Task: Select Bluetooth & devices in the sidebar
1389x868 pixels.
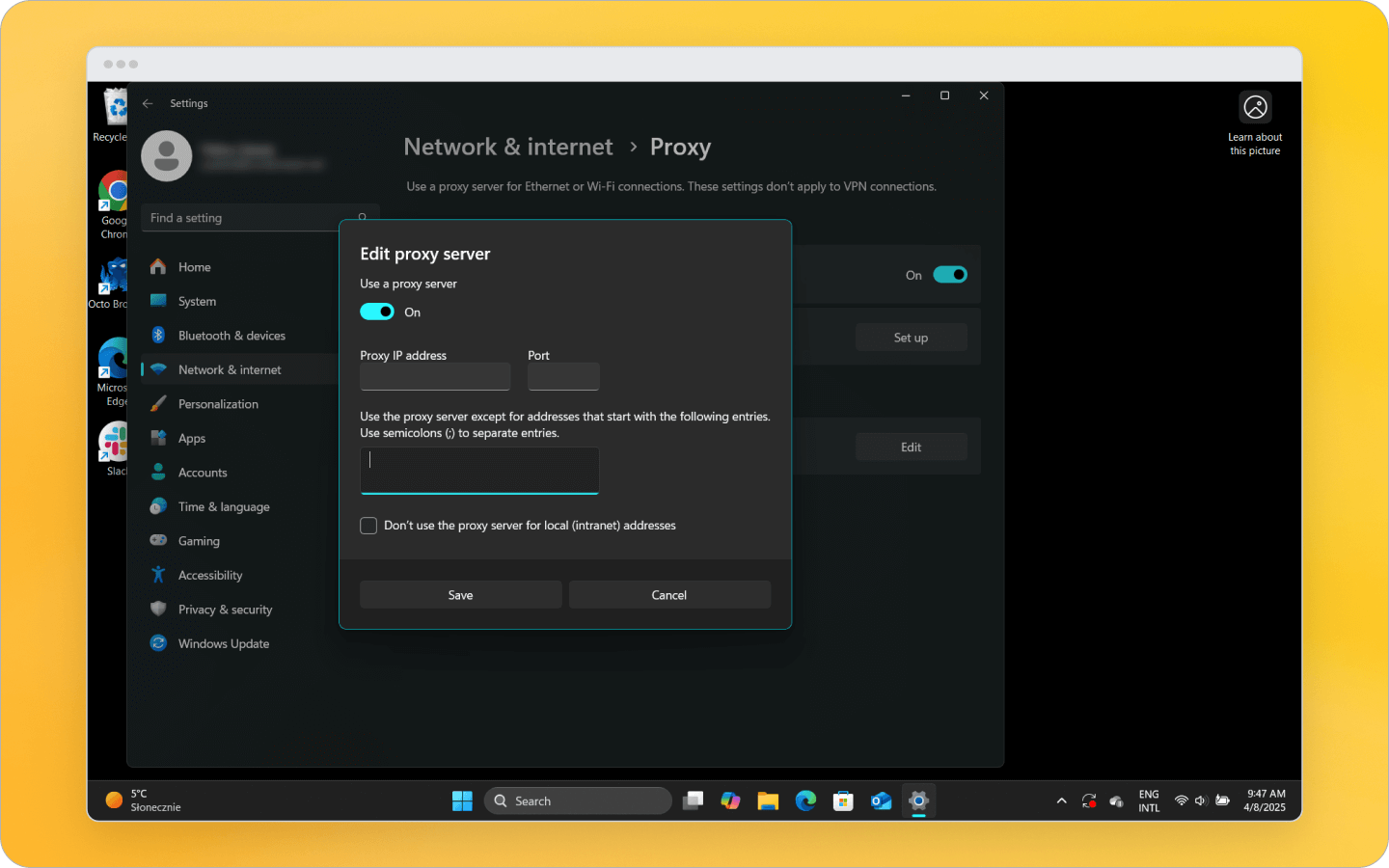Action: (x=231, y=335)
